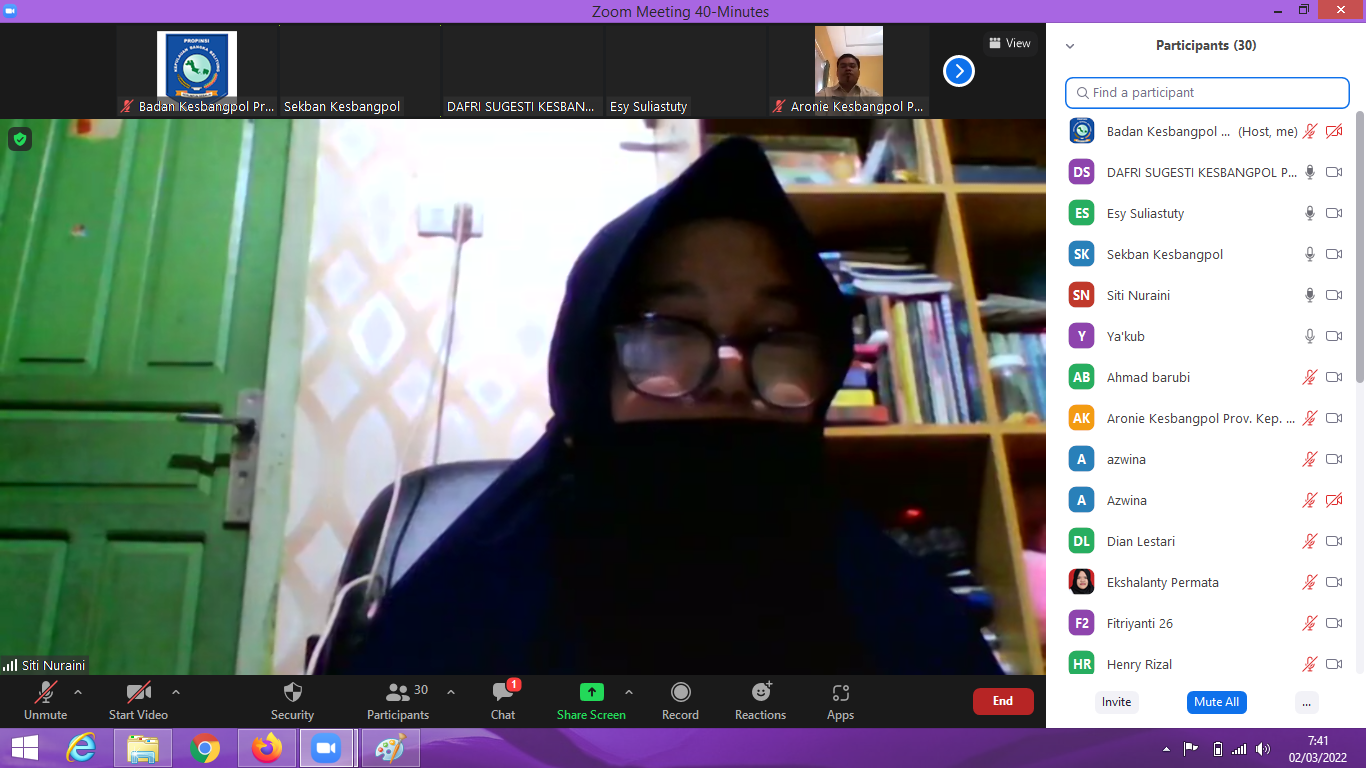Open Paint from the Windows taskbar
Viewport: 1366px width, 768px height.
[390, 748]
